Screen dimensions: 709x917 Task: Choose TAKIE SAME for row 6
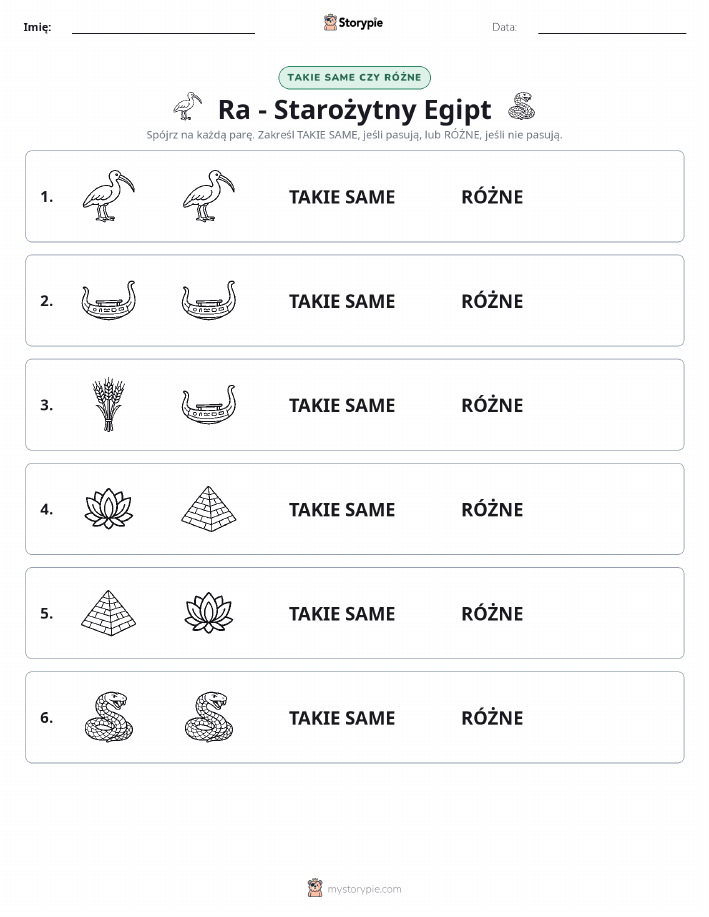pyautogui.click(x=342, y=718)
